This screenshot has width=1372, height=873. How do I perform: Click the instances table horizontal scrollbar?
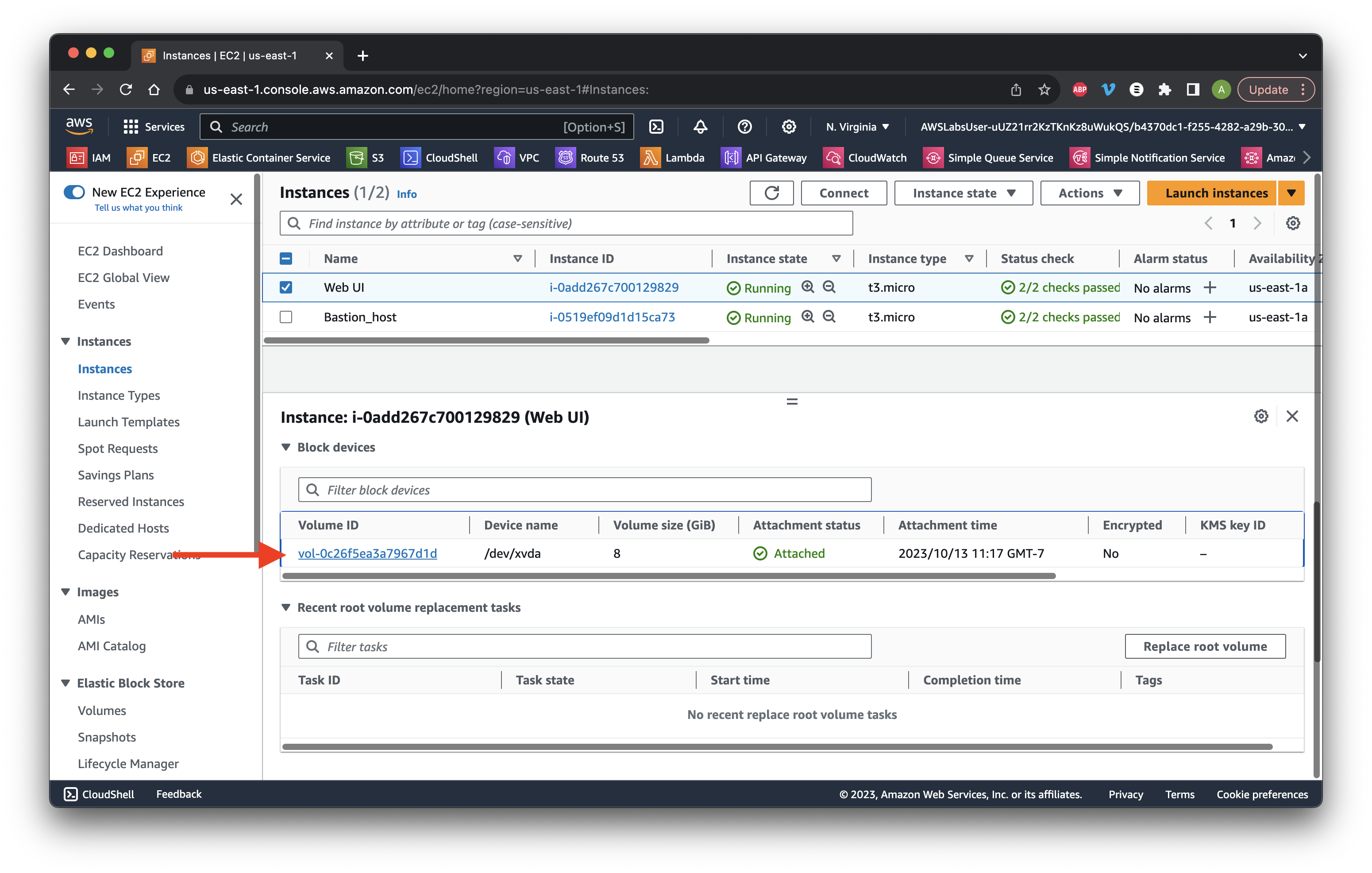[486, 341]
